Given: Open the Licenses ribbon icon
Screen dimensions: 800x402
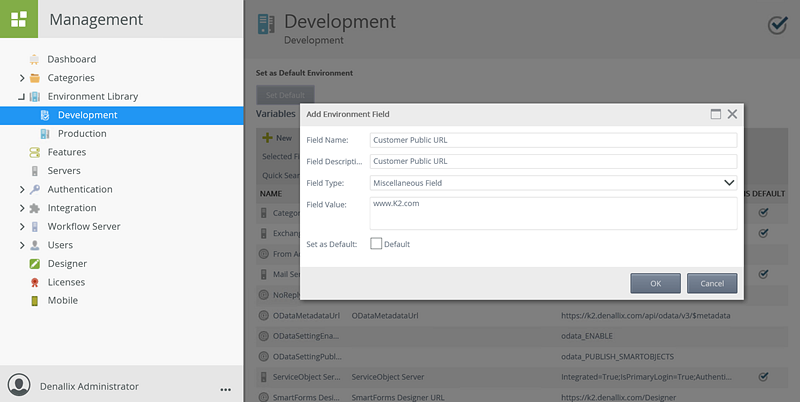Looking at the screenshot, I should coord(35,282).
